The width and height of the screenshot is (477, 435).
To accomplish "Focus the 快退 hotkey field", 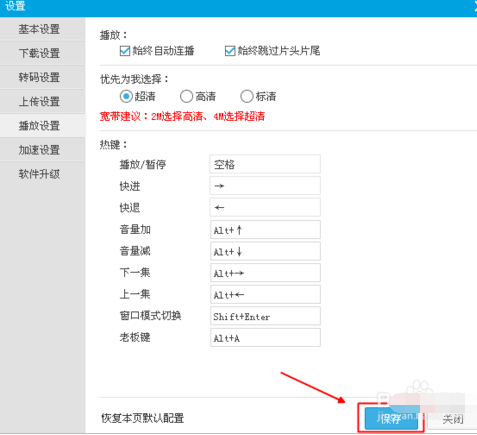I will (265, 207).
